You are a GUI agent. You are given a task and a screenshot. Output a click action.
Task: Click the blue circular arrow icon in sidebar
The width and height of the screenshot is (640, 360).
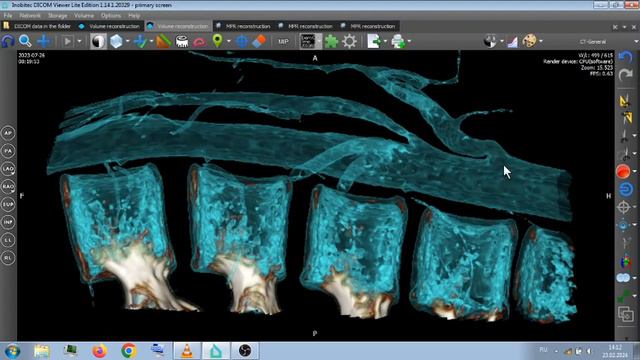(625, 189)
